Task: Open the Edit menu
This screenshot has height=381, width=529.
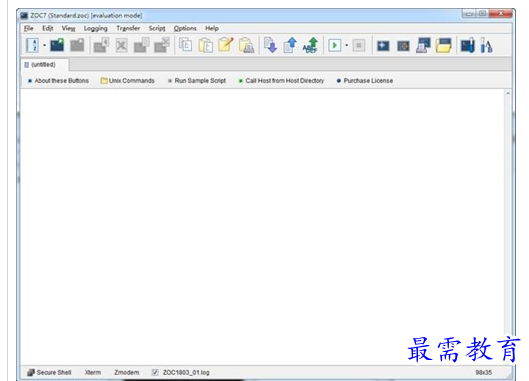Action: click(48, 28)
